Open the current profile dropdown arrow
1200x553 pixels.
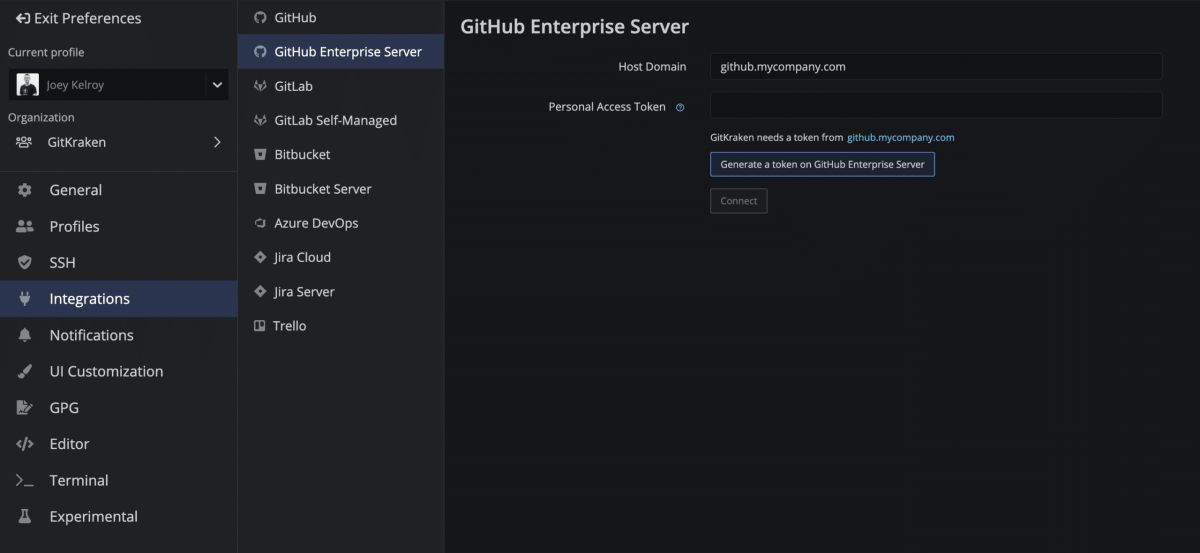click(216, 85)
